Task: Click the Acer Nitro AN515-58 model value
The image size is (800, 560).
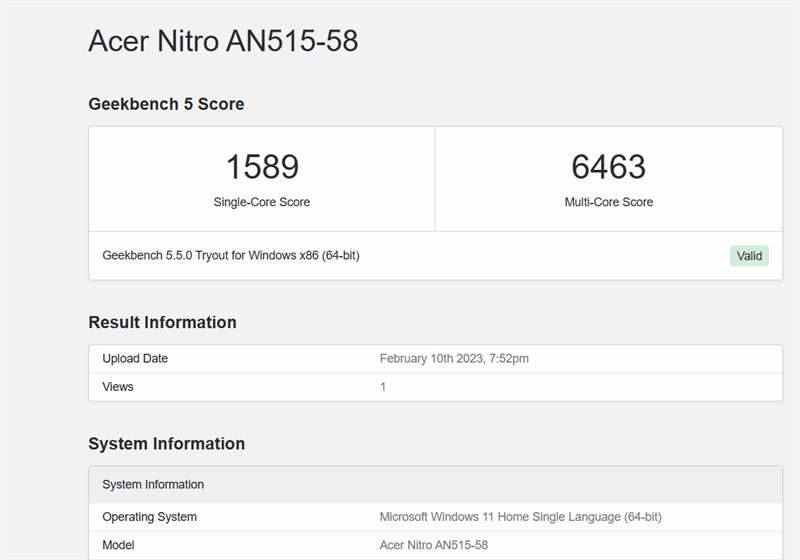Action: pos(434,545)
